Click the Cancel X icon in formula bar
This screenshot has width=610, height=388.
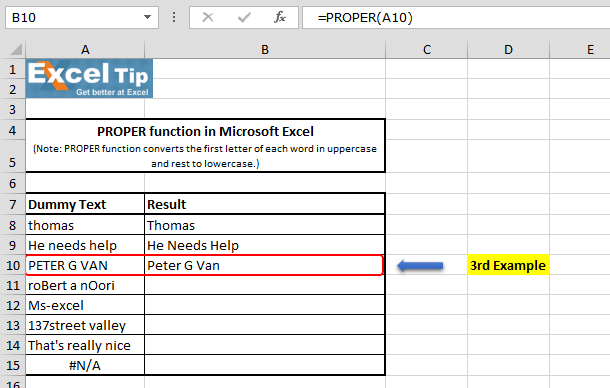[x=208, y=17]
